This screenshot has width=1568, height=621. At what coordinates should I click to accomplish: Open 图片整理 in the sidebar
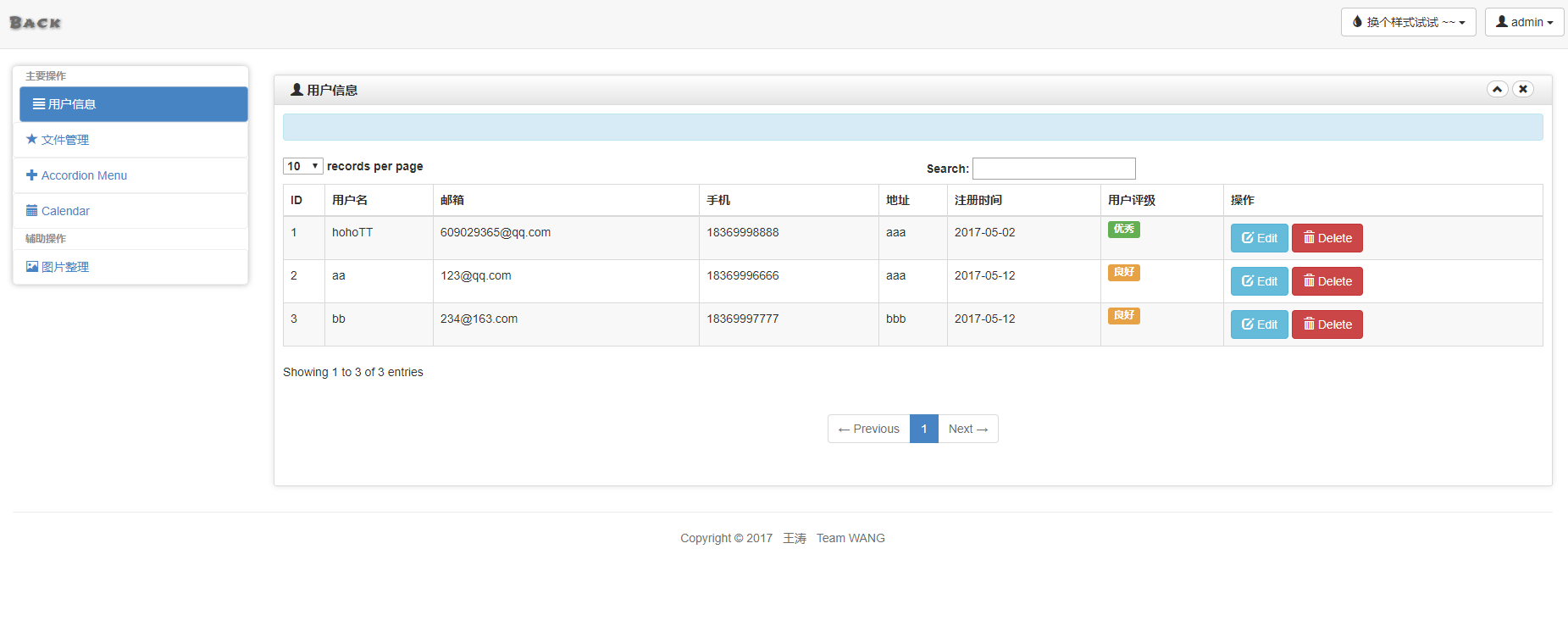(x=130, y=267)
